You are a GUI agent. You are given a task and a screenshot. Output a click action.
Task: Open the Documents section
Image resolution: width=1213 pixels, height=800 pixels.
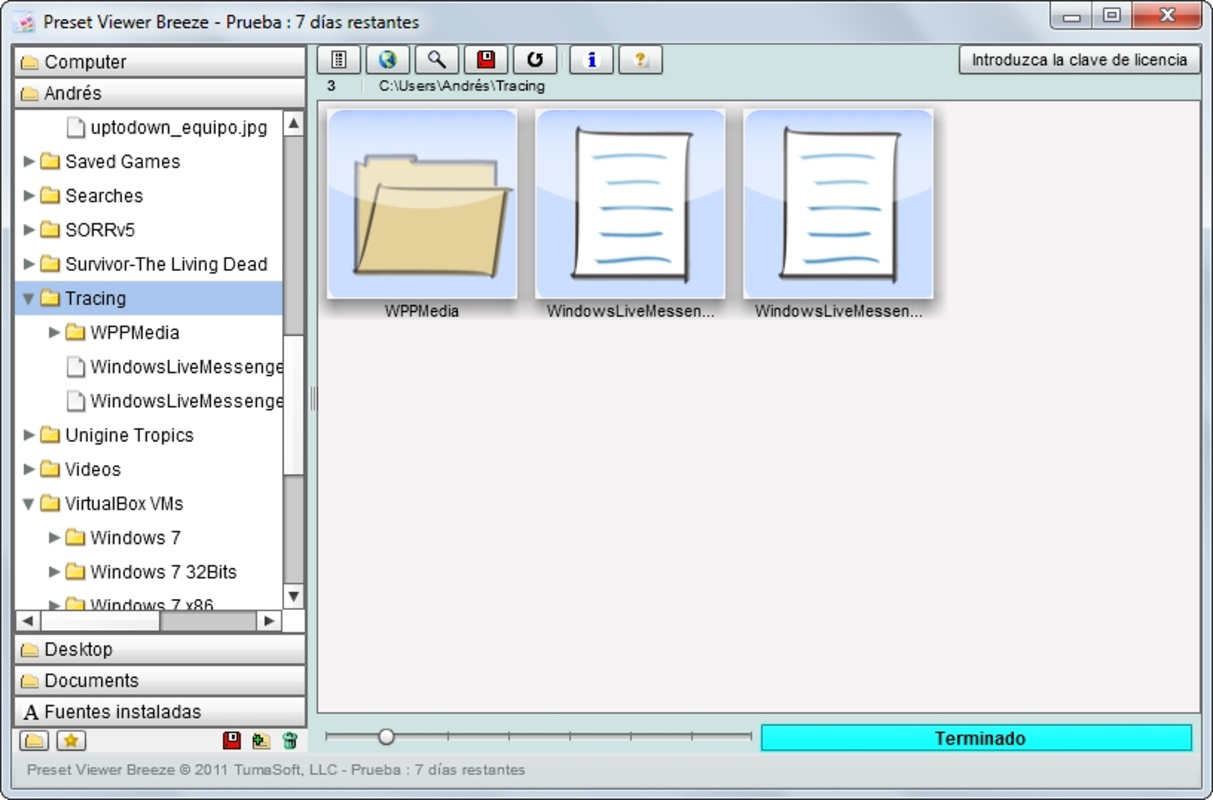(x=160, y=680)
